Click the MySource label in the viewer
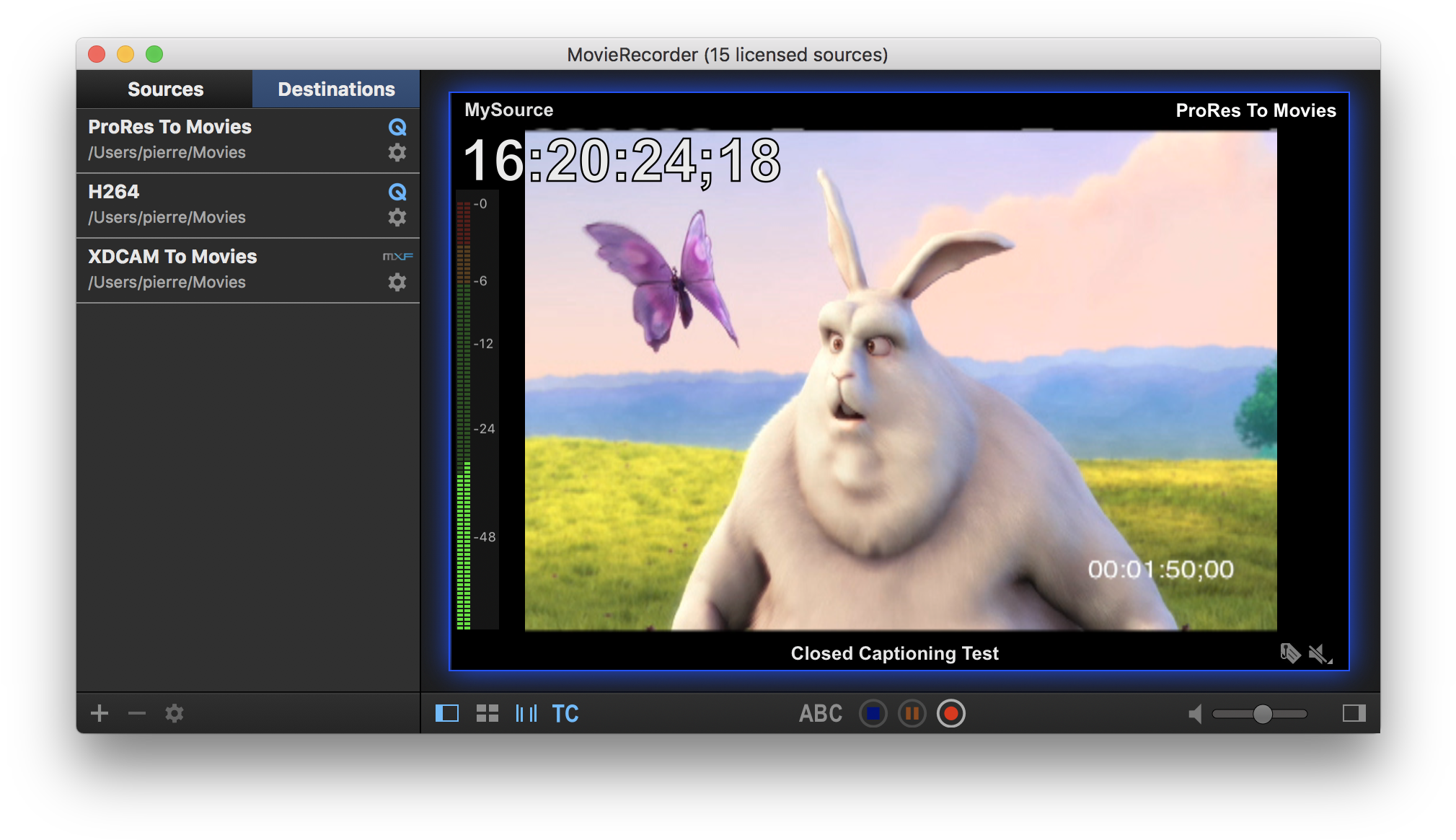 point(509,110)
